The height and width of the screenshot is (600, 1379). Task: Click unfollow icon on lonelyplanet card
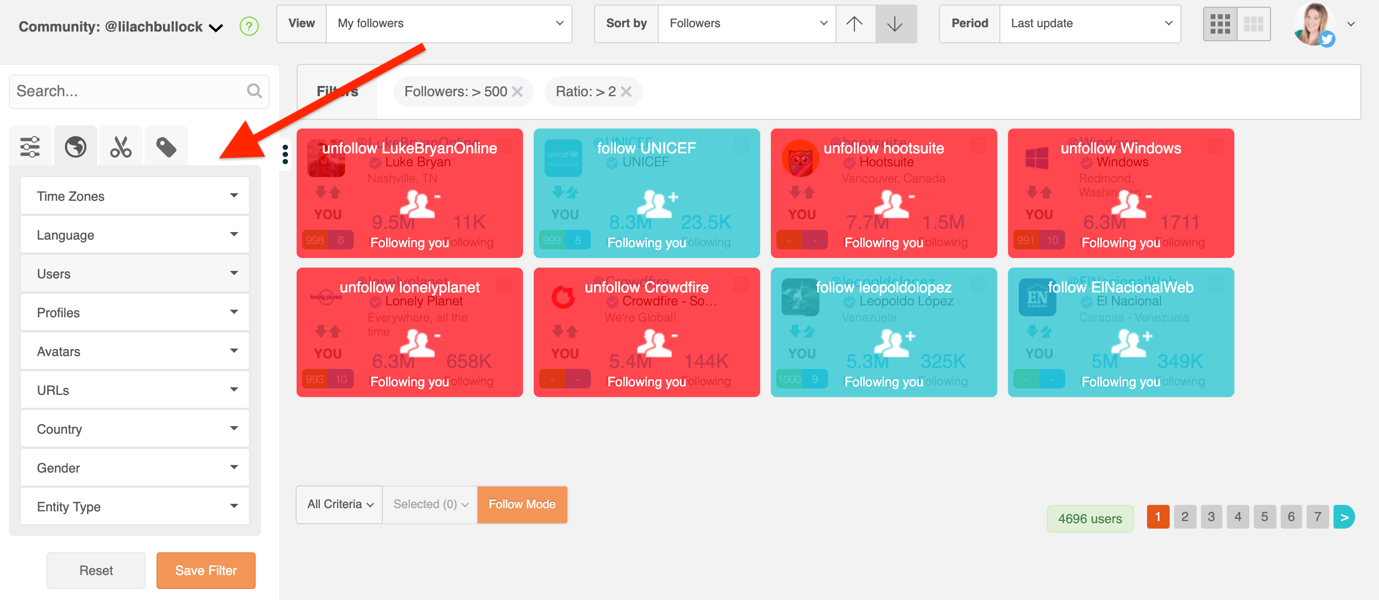point(419,342)
